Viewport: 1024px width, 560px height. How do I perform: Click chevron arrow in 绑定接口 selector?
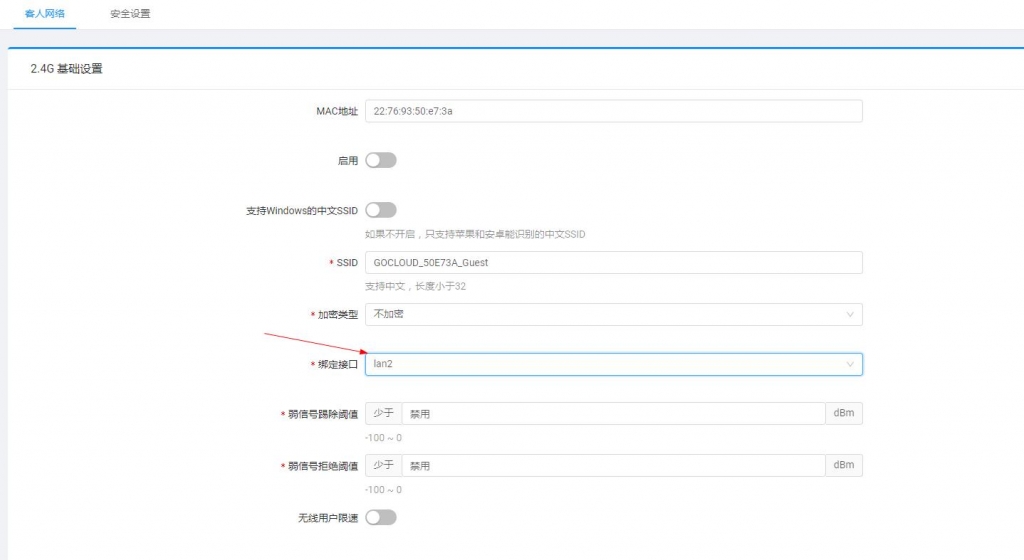pos(850,364)
